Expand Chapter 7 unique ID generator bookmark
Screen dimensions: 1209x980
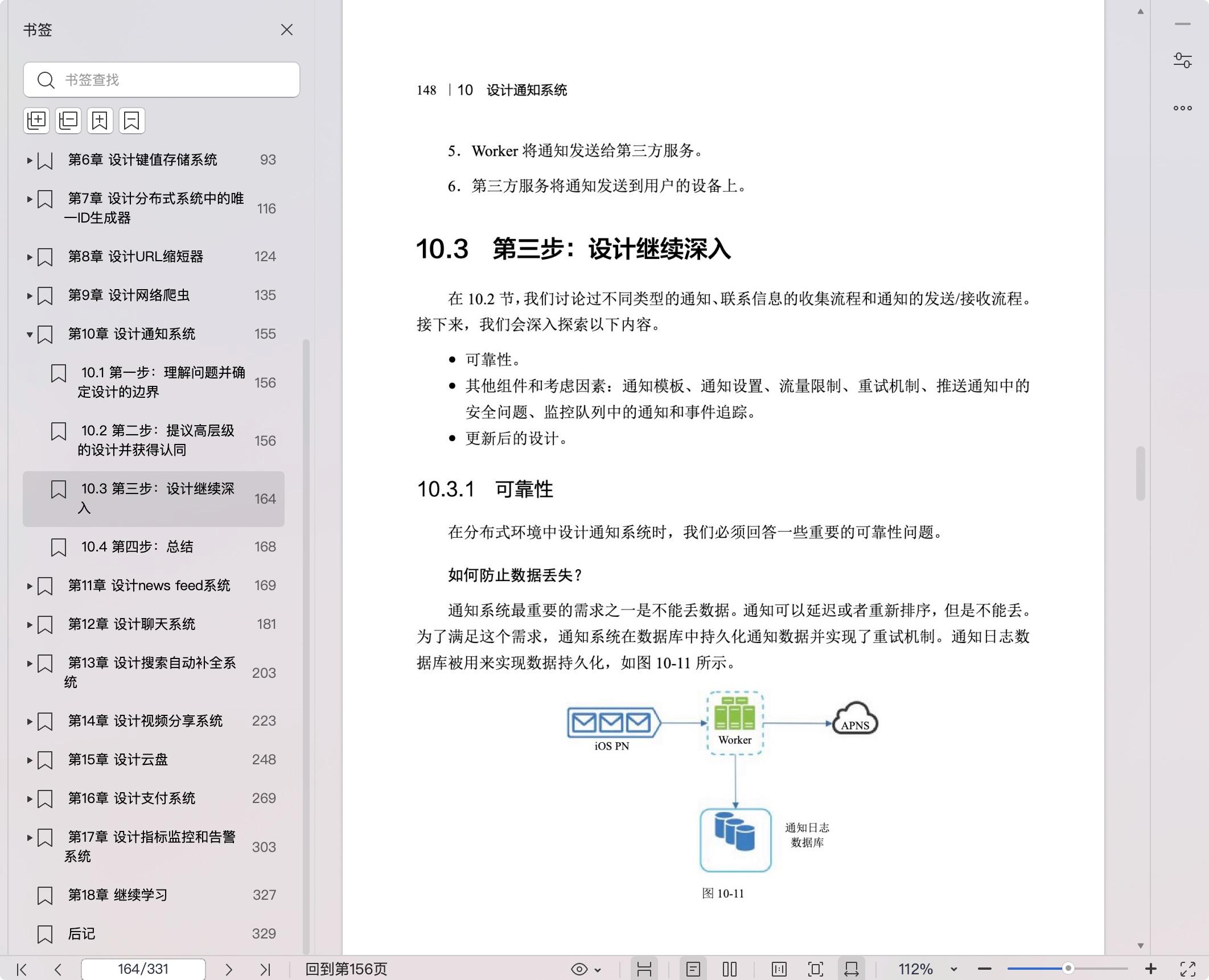(x=29, y=199)
